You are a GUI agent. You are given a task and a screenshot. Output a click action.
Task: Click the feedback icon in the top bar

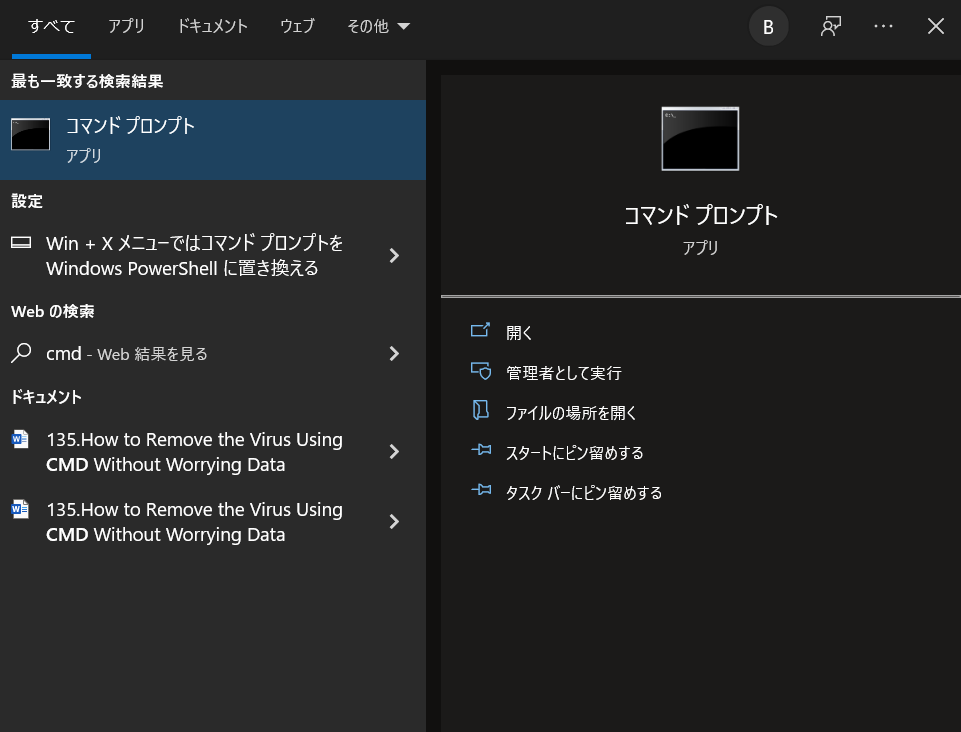pos(830,26)
